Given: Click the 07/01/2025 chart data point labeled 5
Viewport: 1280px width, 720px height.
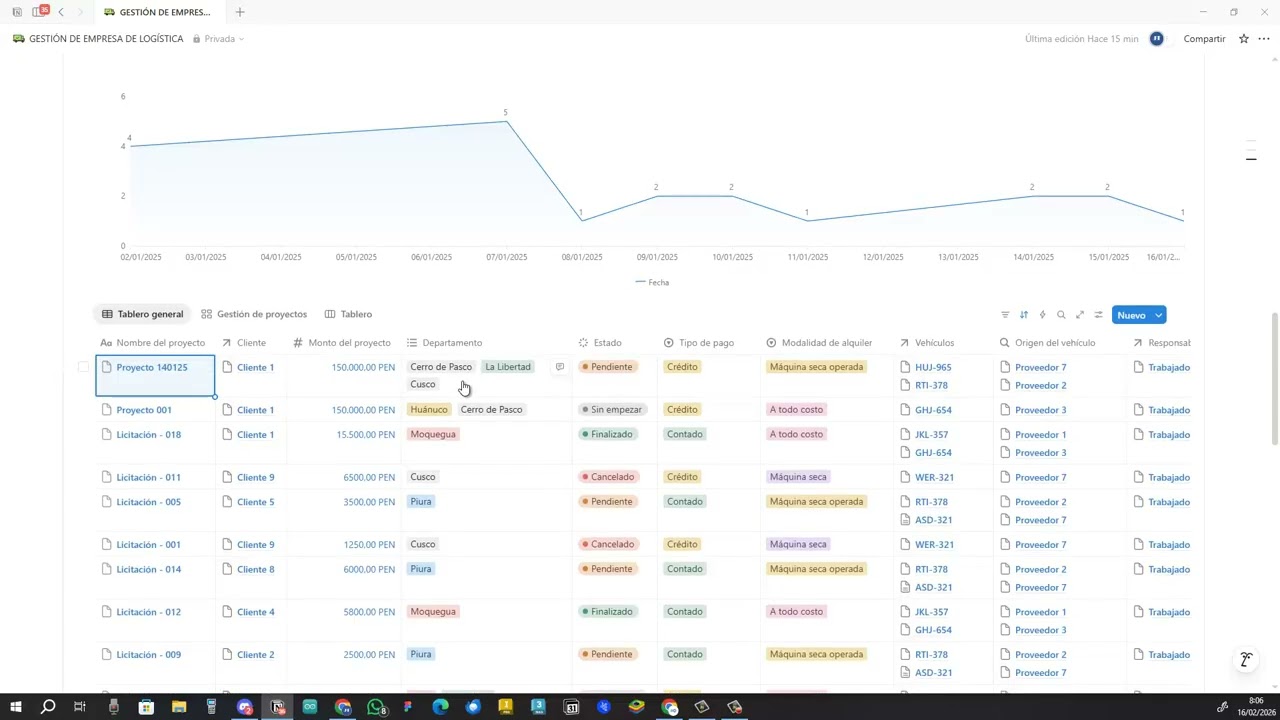Looking at the screenshot, I should click(x=506, y=122).
